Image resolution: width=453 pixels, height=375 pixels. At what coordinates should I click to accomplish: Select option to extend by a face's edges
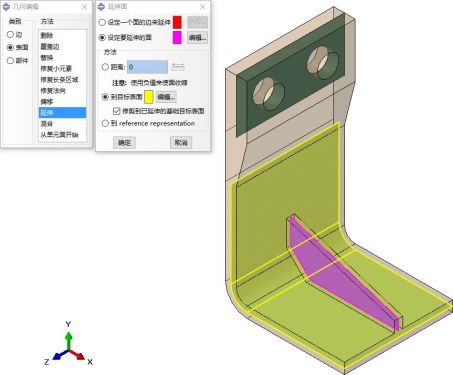click(102, 22)
